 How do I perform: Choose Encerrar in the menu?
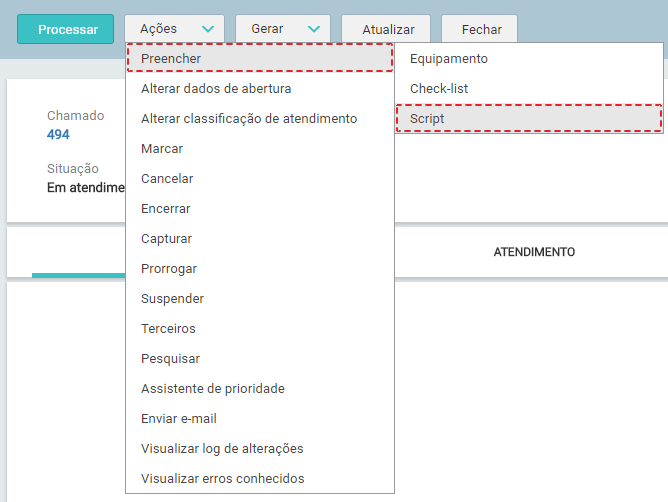pyautogui.click(x=260, y=209)
